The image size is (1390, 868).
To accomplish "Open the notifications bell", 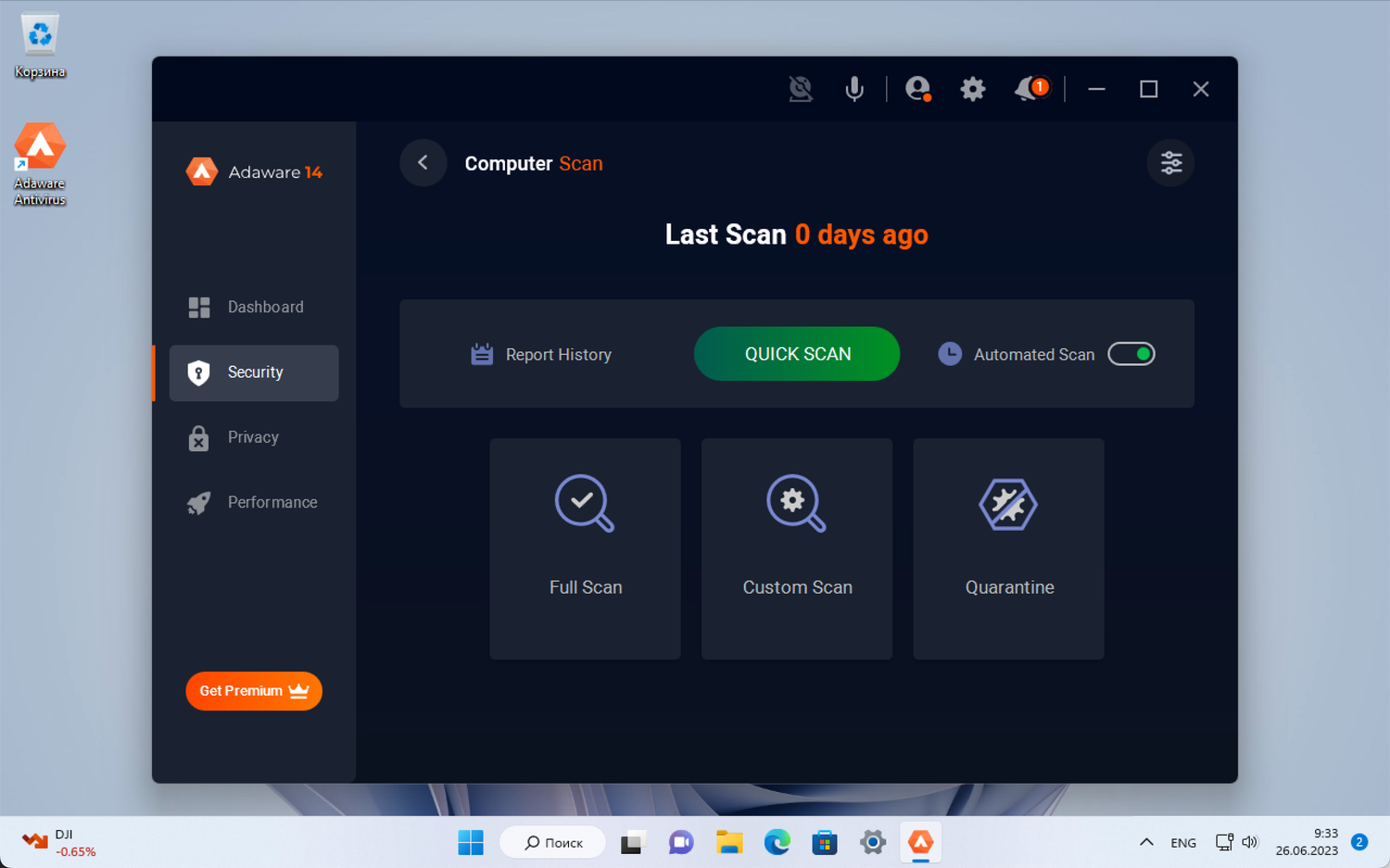I will (x=1030, y=89).
